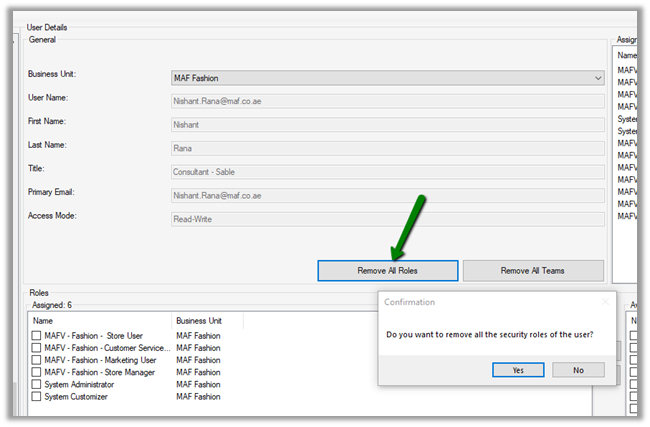Close the Confirmation dialog with X

[x=604, y=301]
